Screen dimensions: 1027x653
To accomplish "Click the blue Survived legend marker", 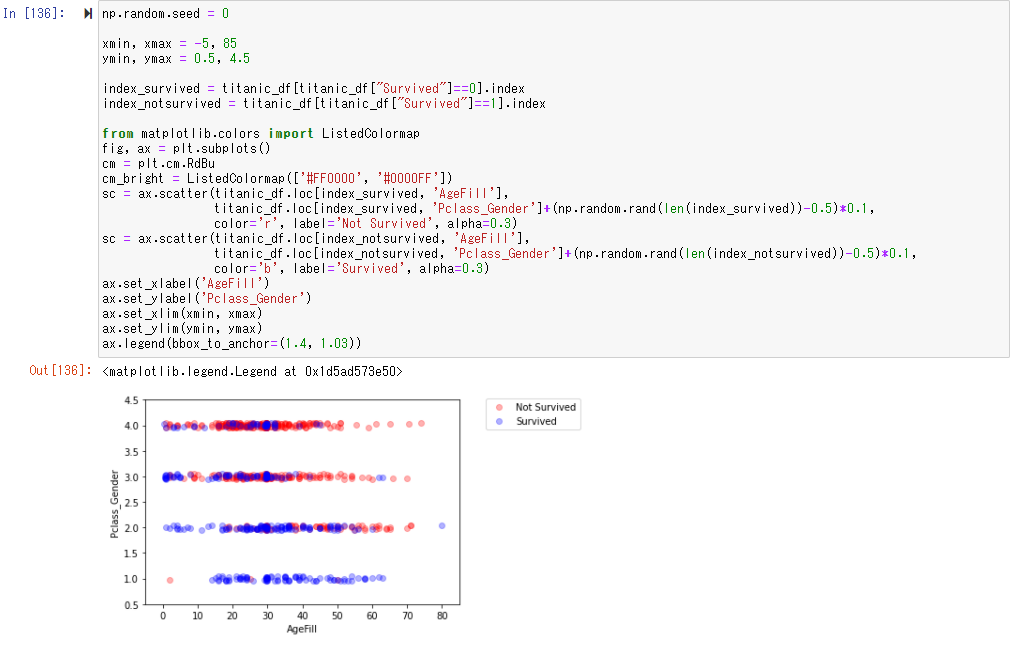I will tap(500, 422).
